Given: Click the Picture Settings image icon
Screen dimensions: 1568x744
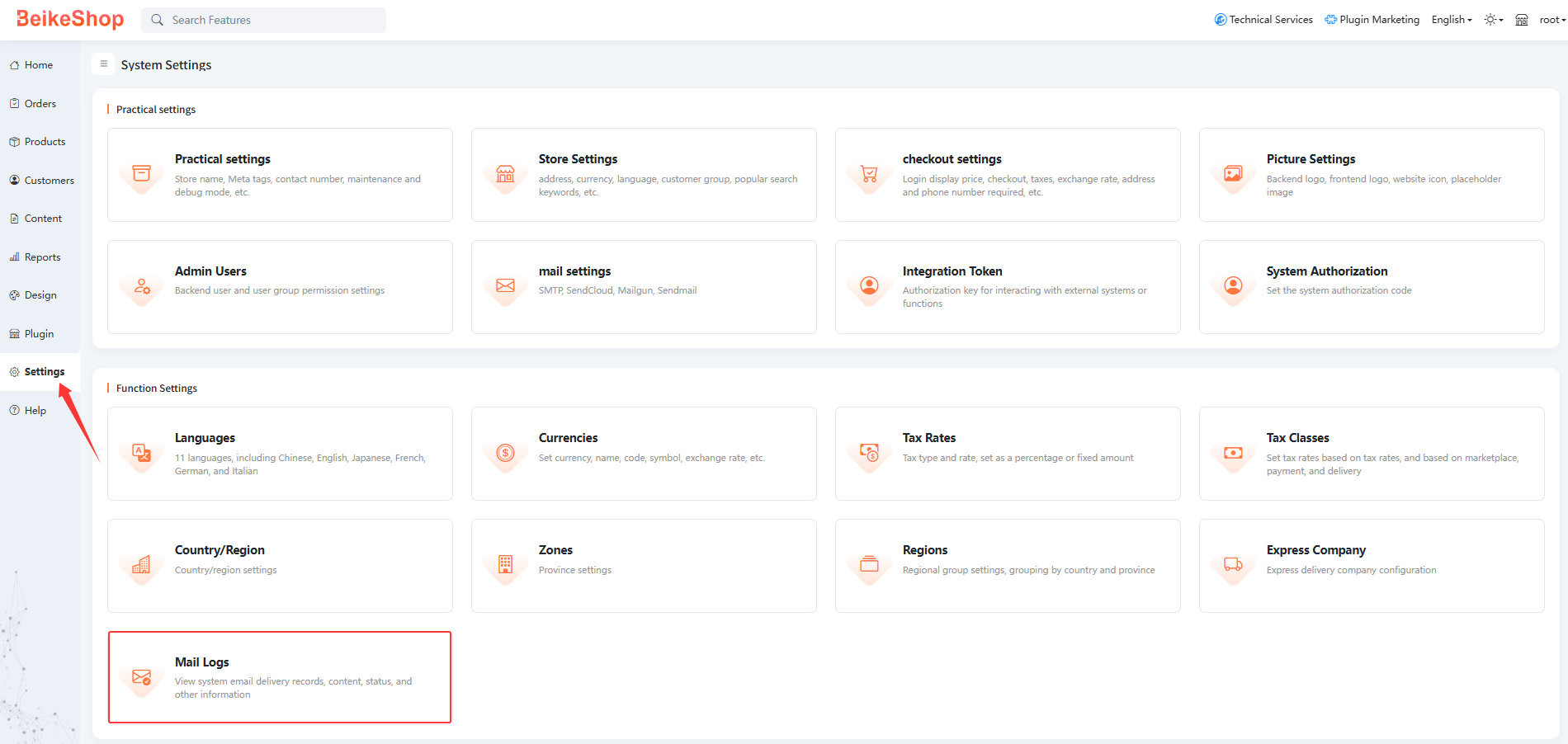Looking at the screenshot, I should click(1233, 174).
